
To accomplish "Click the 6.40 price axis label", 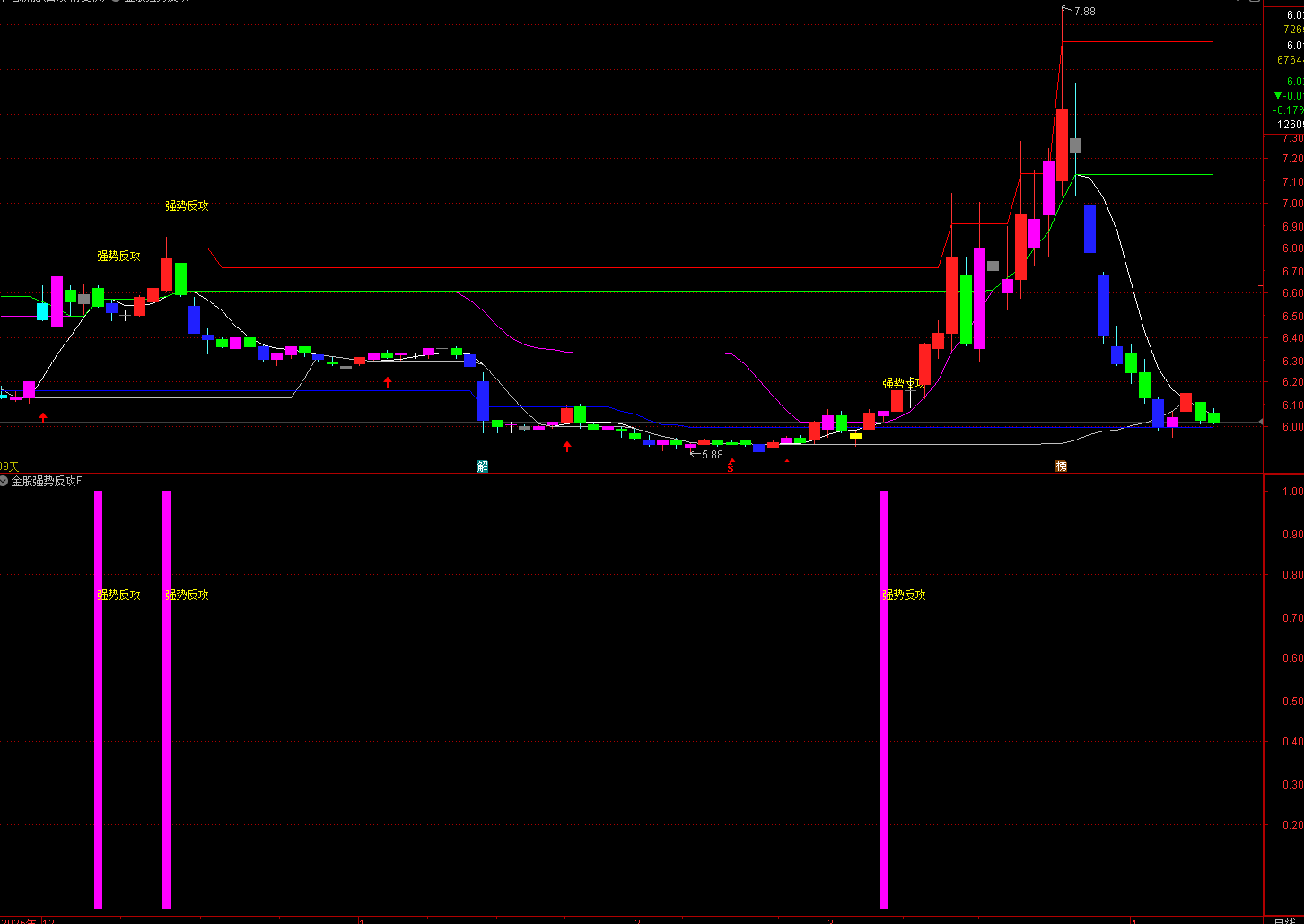I will (1292, 338).
